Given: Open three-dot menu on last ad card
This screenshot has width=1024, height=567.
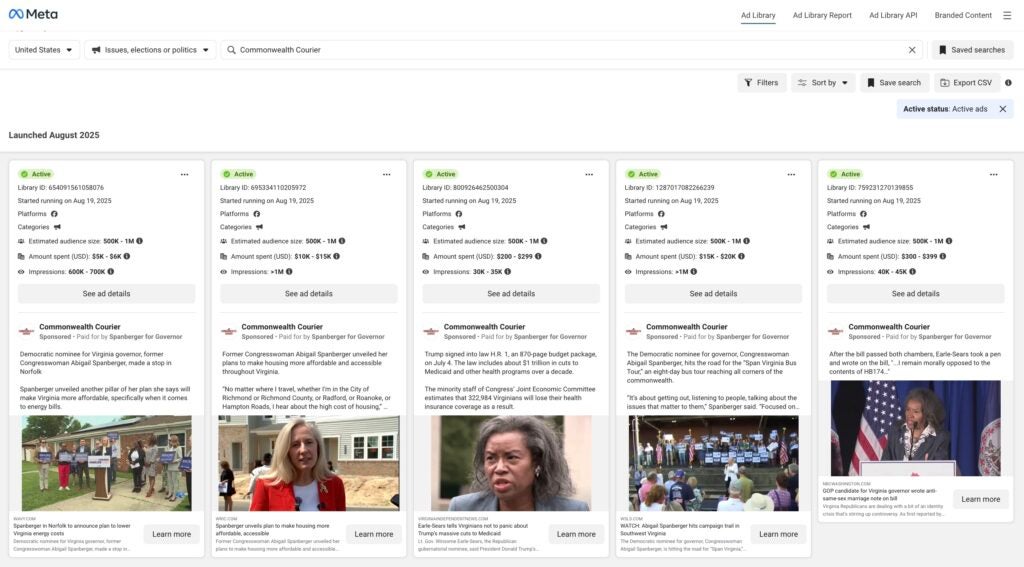Looking at the screenshot, I should [993, 174].
